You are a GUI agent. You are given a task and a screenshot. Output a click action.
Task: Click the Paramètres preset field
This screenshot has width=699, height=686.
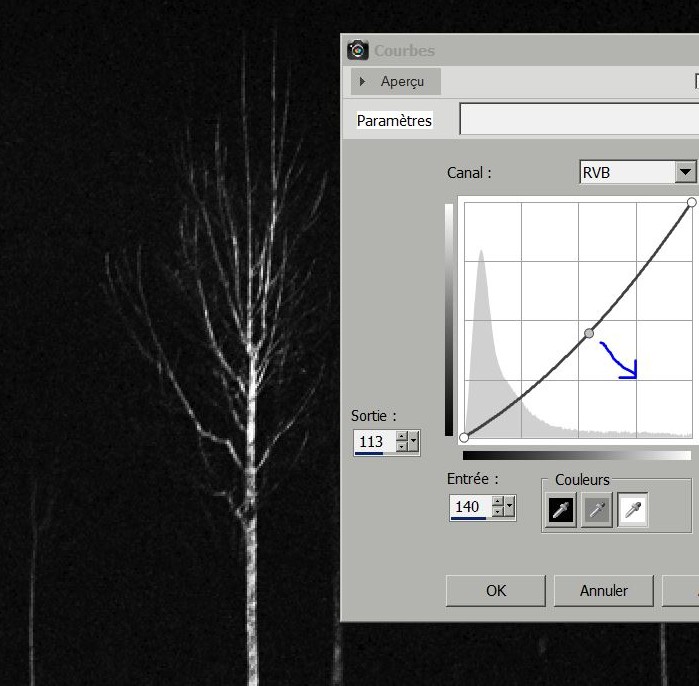(578, 120)
